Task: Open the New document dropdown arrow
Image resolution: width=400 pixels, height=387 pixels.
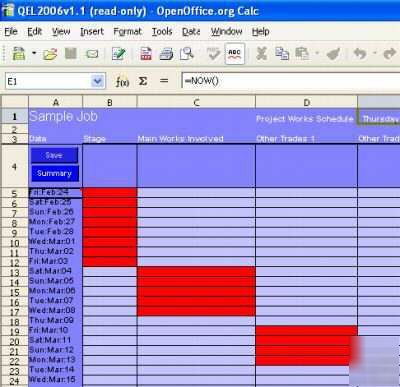Action: 34,53
